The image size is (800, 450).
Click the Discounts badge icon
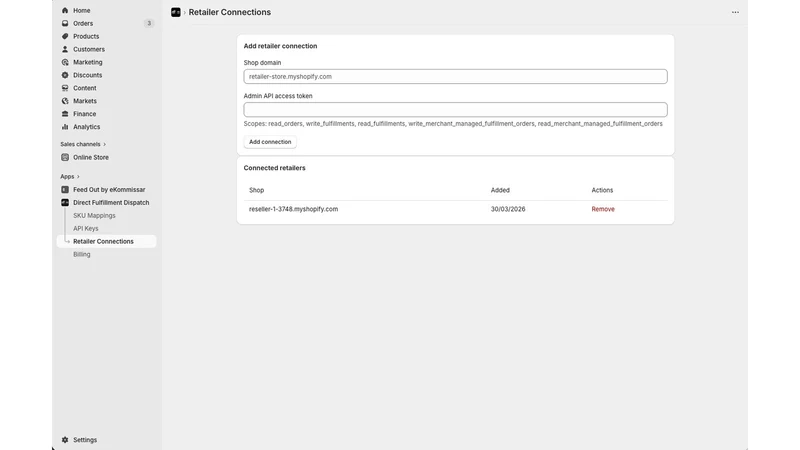click(x=65, y=75)
